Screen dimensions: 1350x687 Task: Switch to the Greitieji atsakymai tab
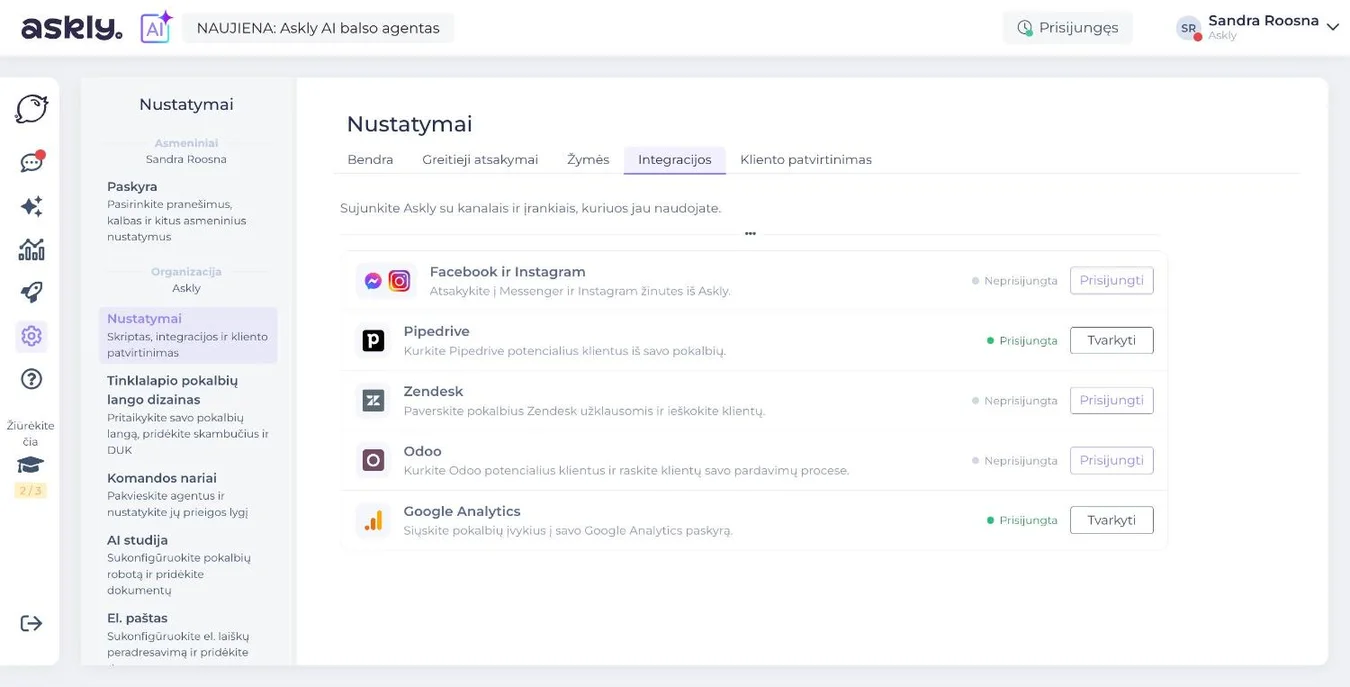click(x=480, y=160)
